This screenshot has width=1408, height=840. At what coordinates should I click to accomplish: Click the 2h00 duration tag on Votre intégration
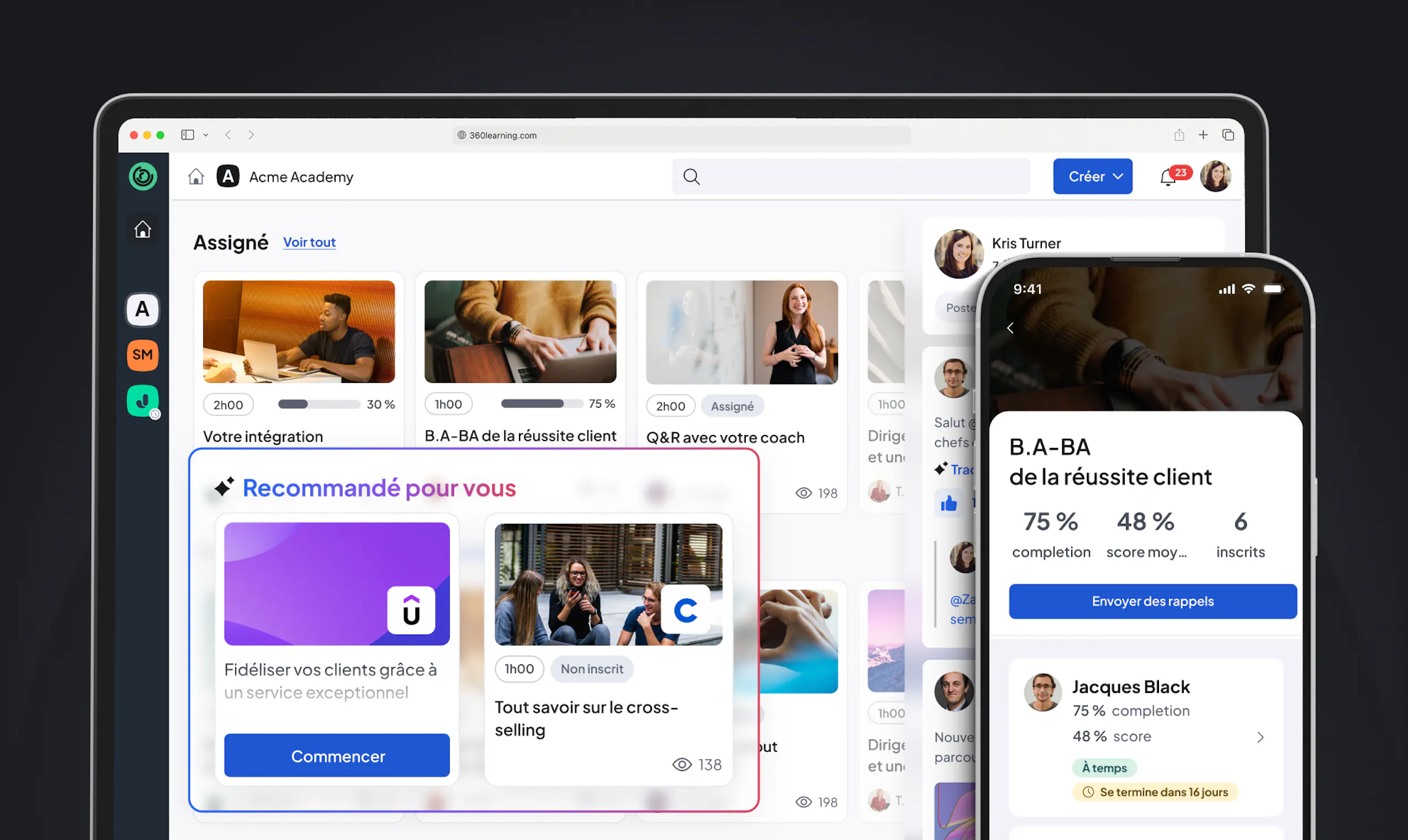(x=228, y=404)
